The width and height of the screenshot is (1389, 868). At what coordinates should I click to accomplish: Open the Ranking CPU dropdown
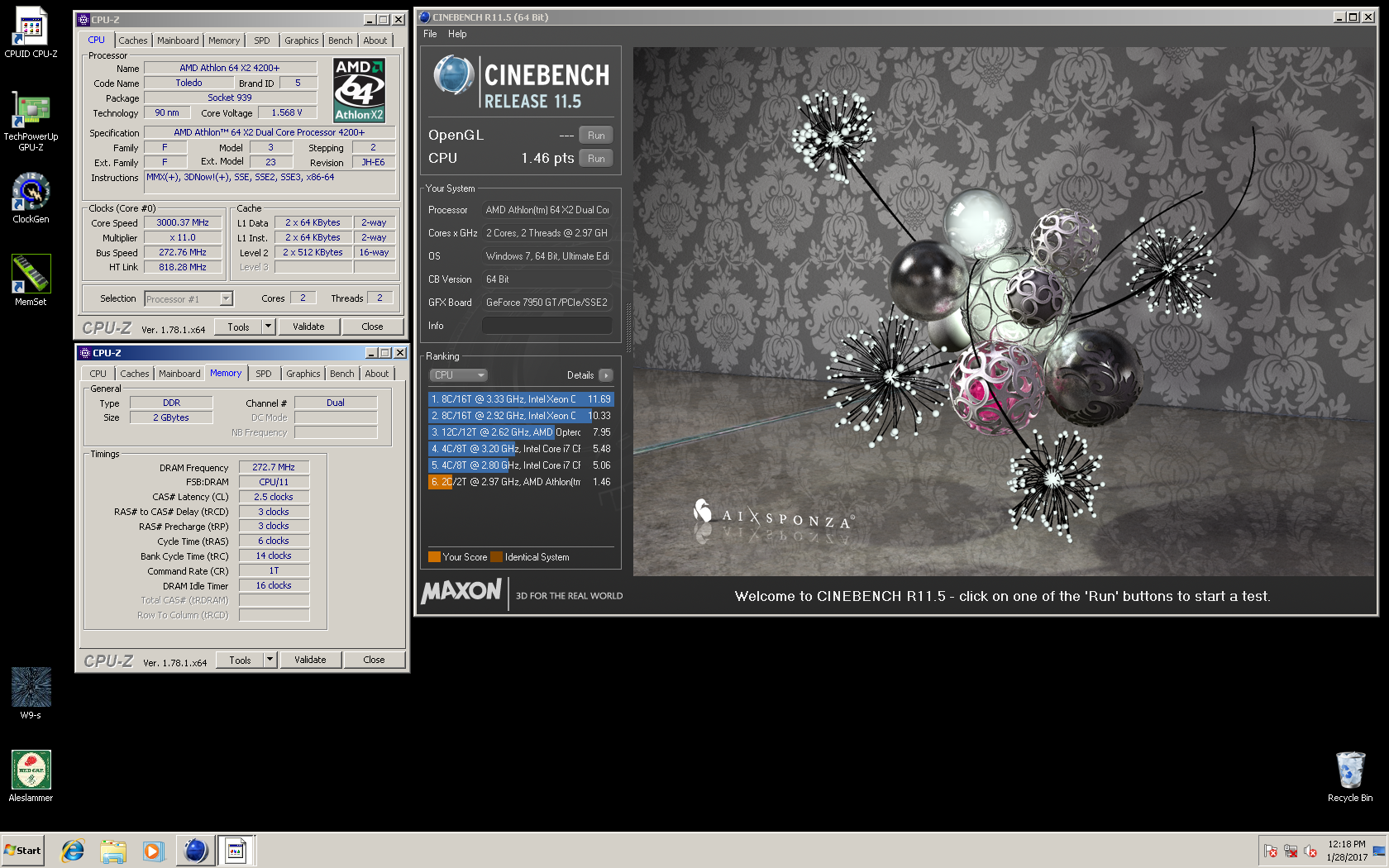tap(458, 375)
